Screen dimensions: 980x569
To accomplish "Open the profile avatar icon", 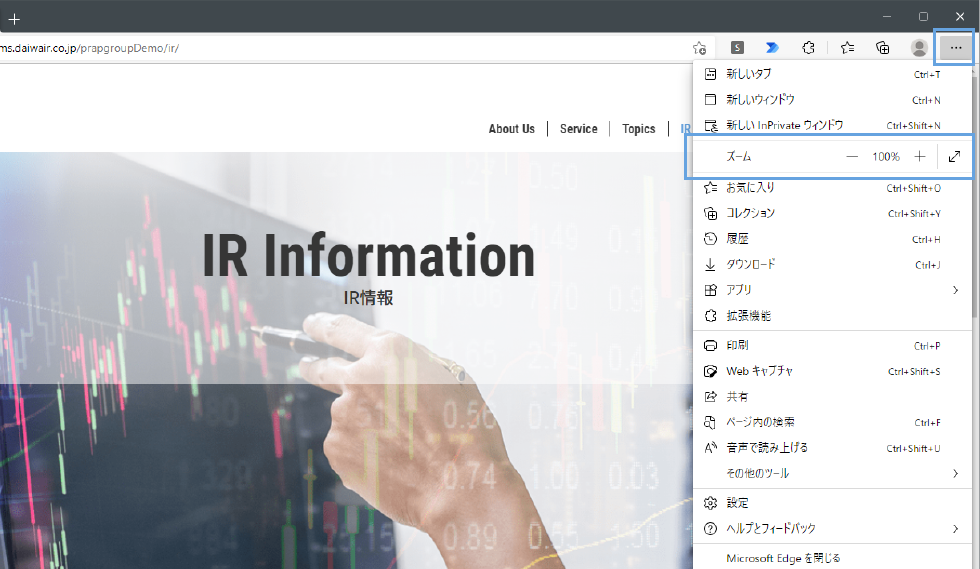I will point(919,48).
